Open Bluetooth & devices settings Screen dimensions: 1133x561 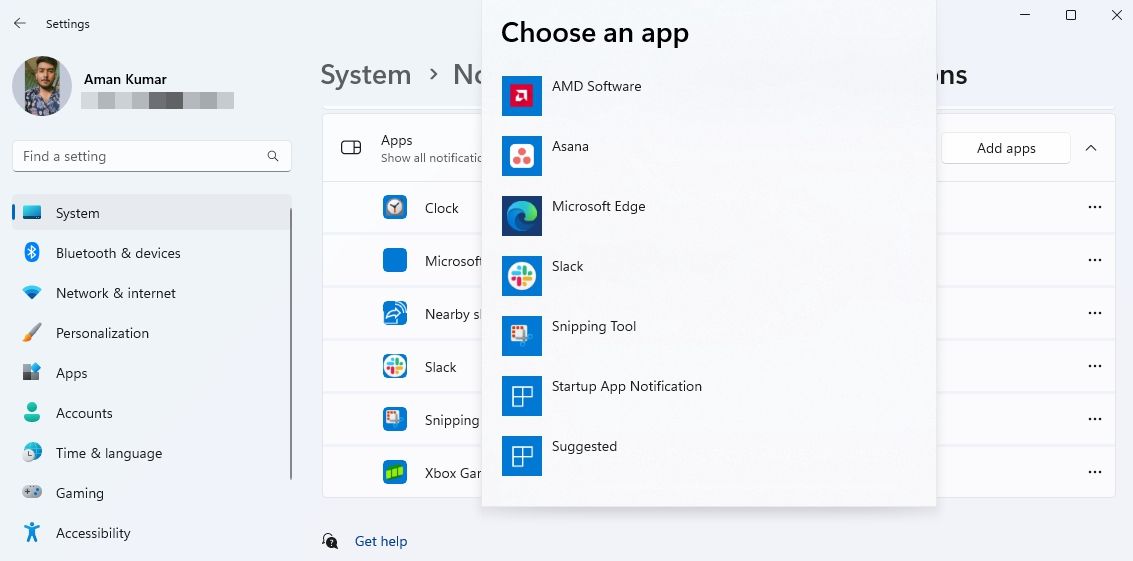(x=152, y=253)
